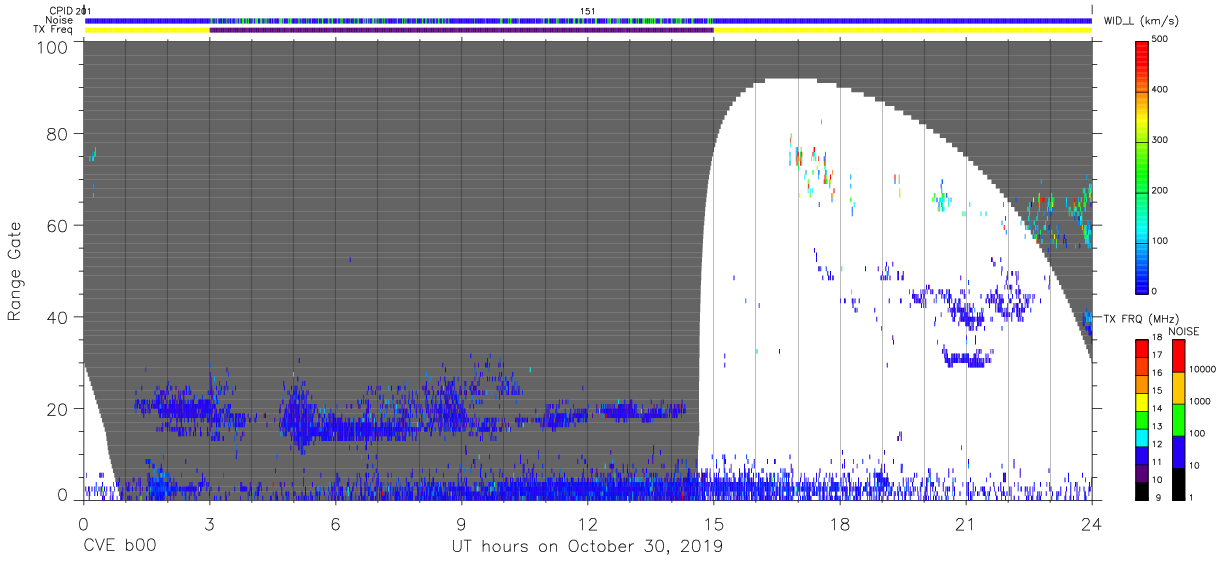Click the 18 hour tick on the UT axis
The height and width of the screenshot is (567, 1228).
(840, 526)
